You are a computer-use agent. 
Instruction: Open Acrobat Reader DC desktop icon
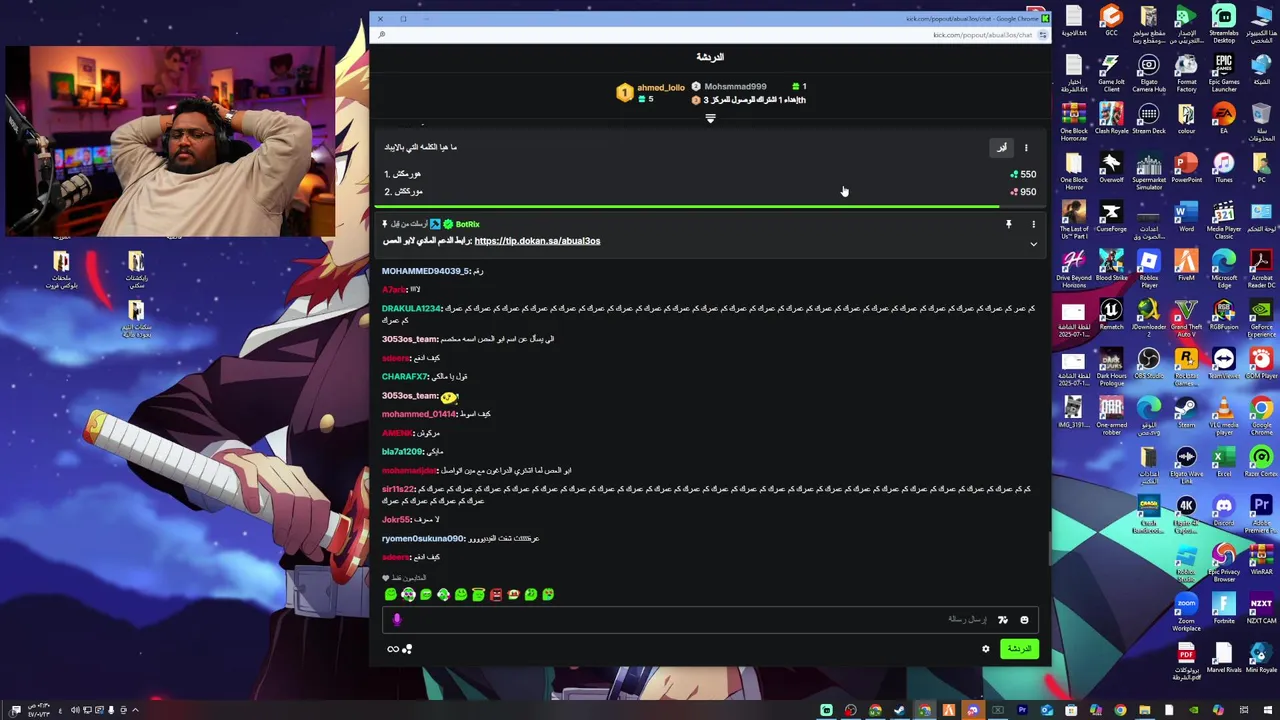1261,268
